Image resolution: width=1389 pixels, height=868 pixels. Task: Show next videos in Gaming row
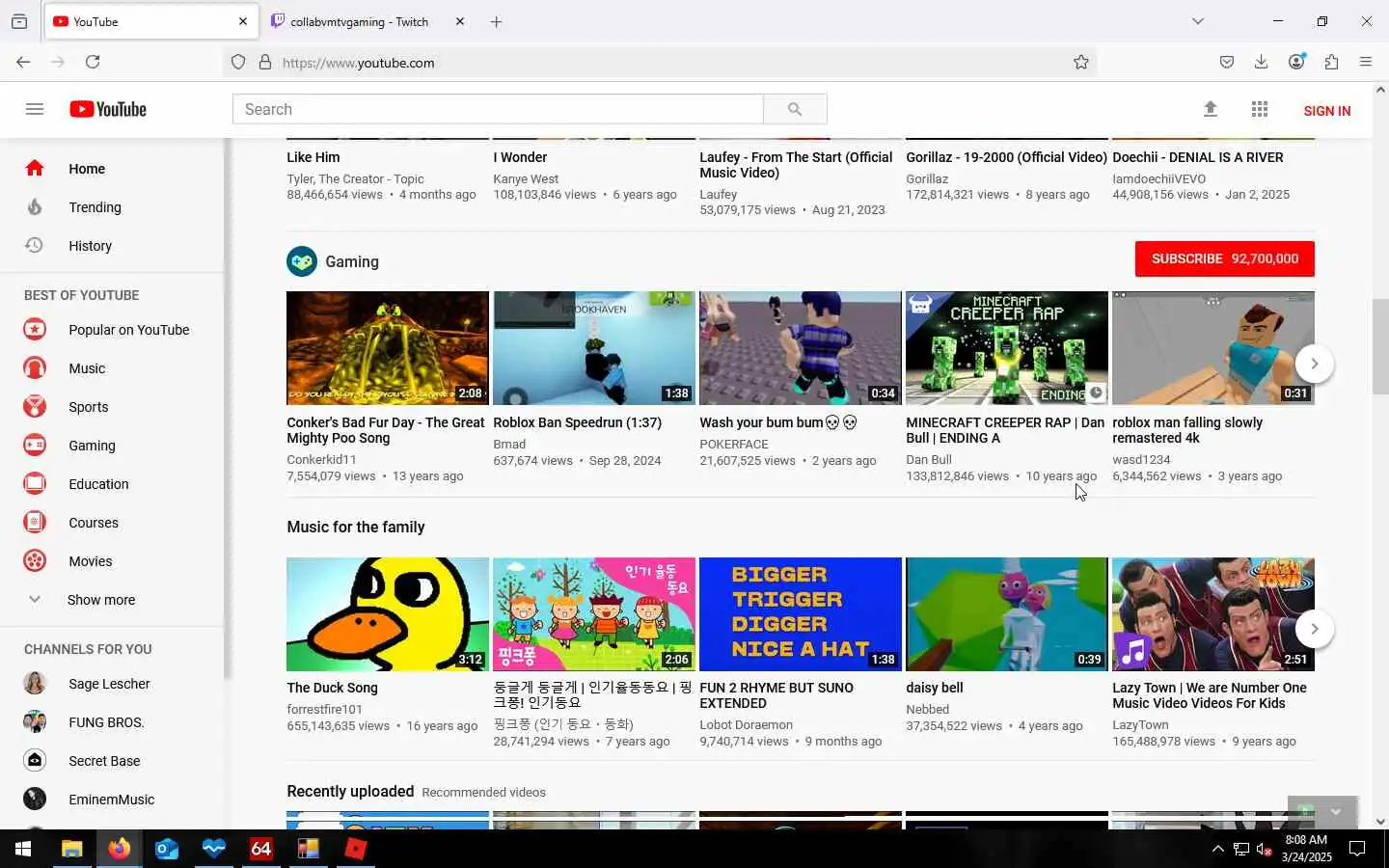tap(1314, 364)
